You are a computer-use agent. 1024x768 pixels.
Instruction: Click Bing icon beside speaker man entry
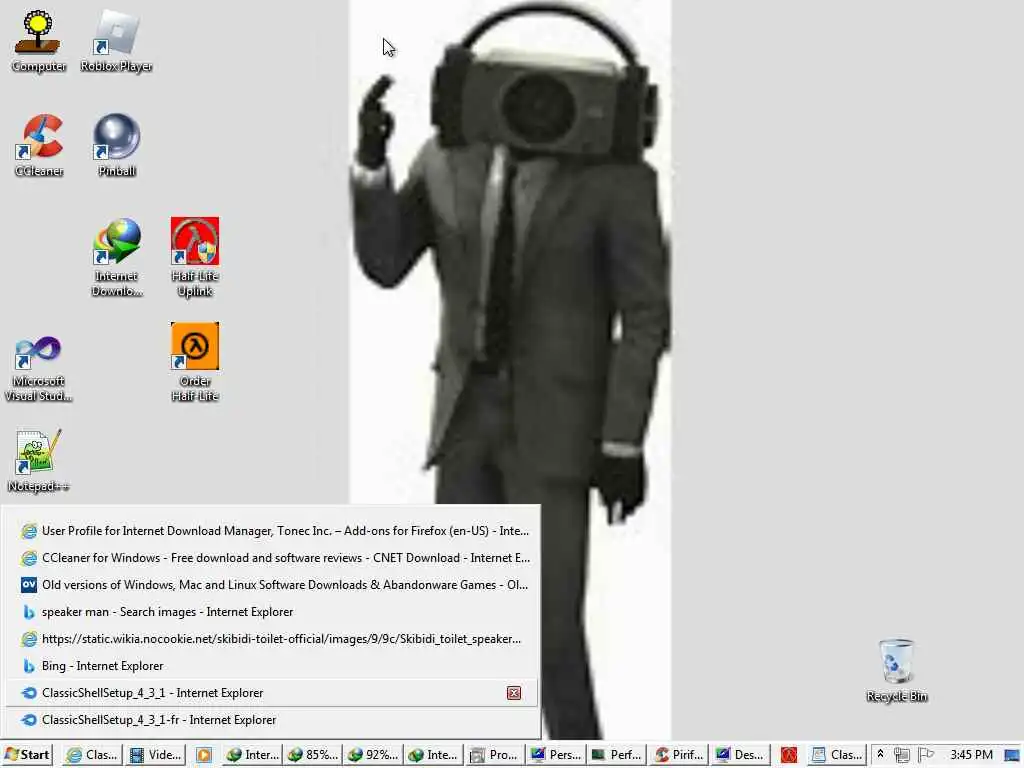(28, 612)
